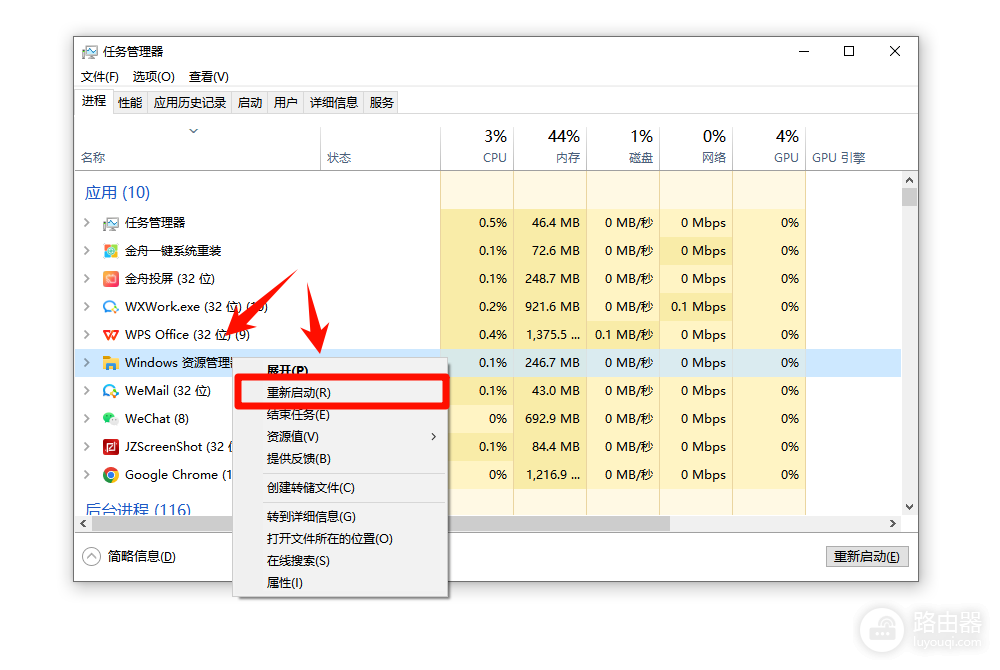The width and height of the screenshot is (1000, 670).
Task: Expand the WeMail process row
Action: tap(87, 391)
